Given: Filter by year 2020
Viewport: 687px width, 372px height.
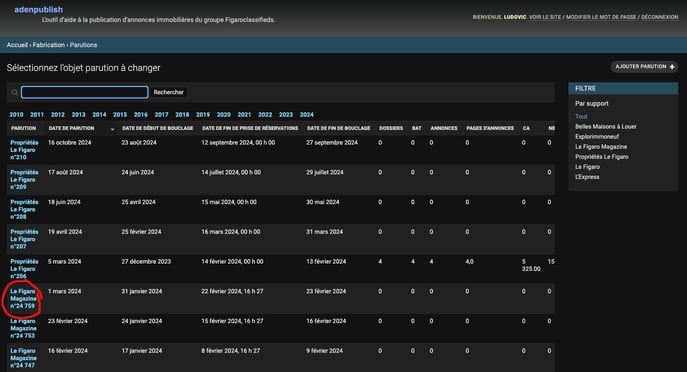Looking at the screenshot, I should (223, 114).
